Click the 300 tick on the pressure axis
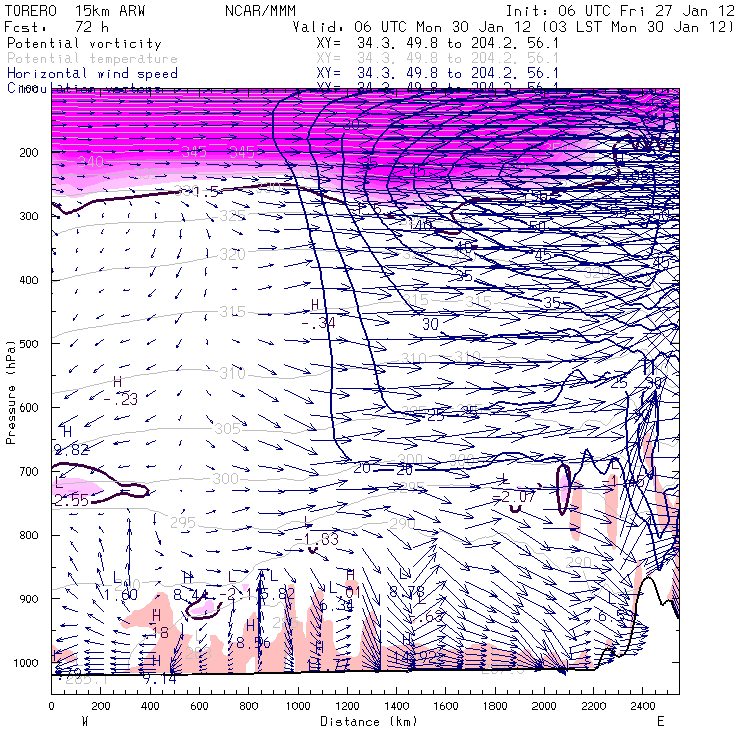The image size is (740, 740). pyautogui.click(x=29, y=216)
